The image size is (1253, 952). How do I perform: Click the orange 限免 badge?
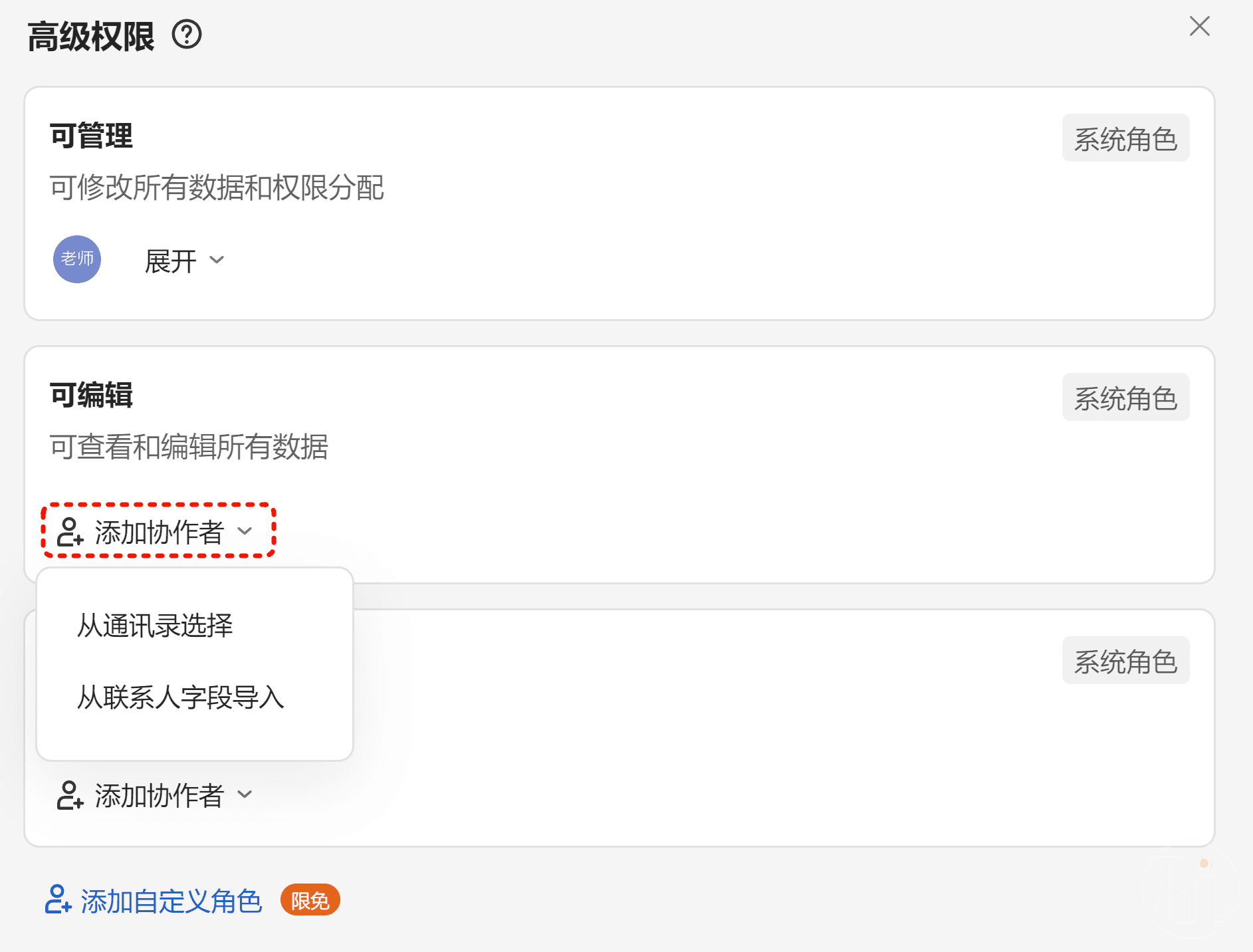coord(310,901)
